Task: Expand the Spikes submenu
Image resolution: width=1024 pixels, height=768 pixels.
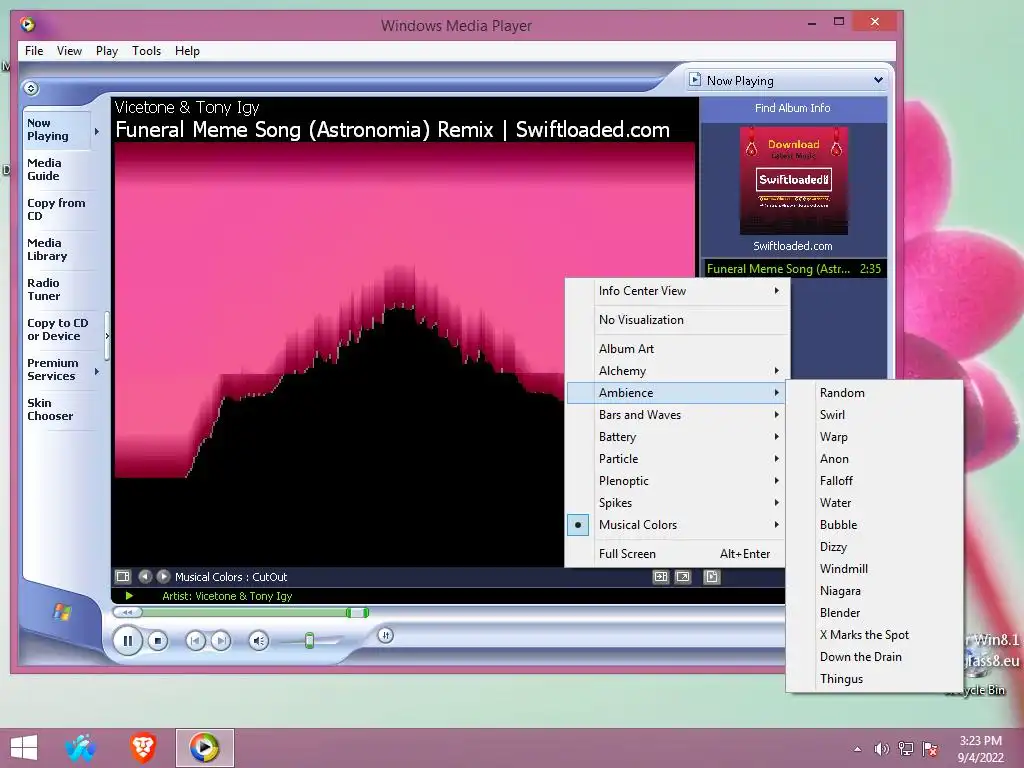Action: click(678, 503)
